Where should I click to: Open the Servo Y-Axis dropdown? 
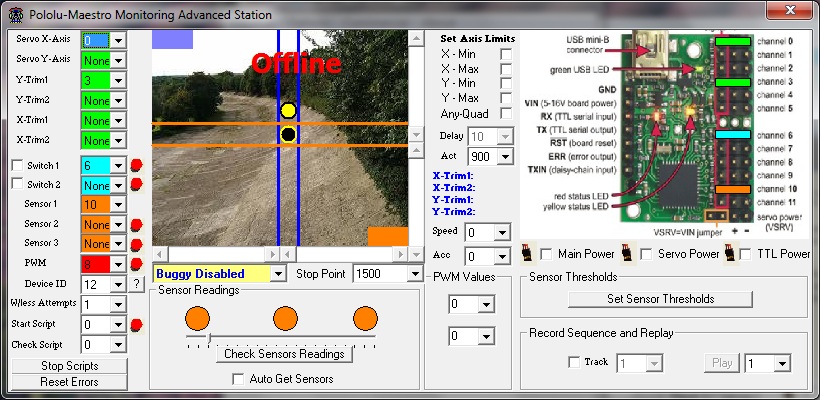point(119,60)
